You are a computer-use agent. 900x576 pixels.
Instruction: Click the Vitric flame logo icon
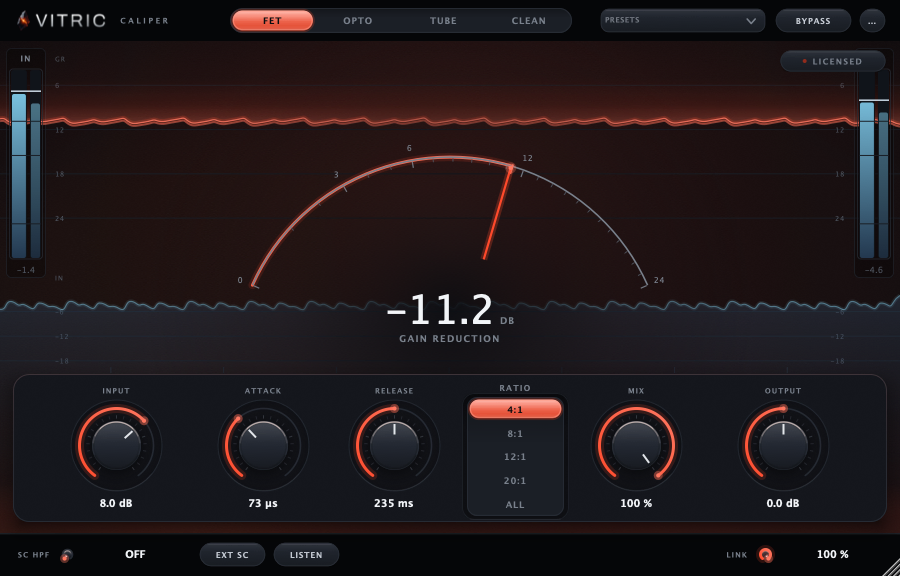click(22, 21)
